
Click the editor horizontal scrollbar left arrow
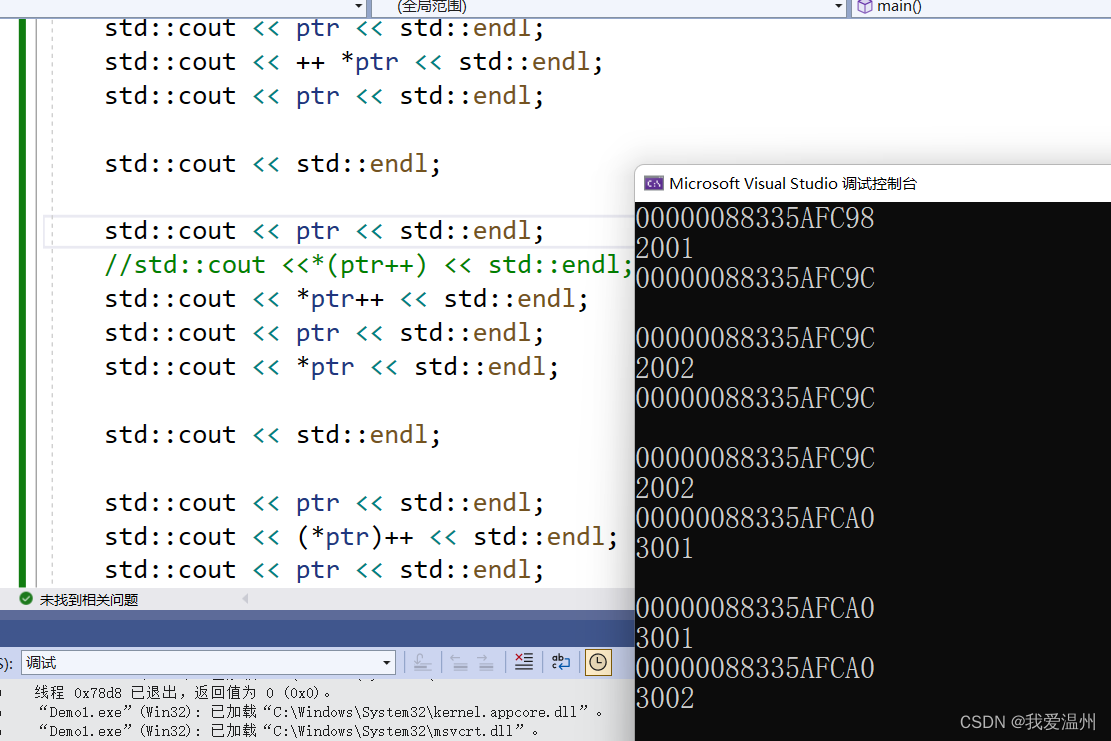click(x=245, y=599)
